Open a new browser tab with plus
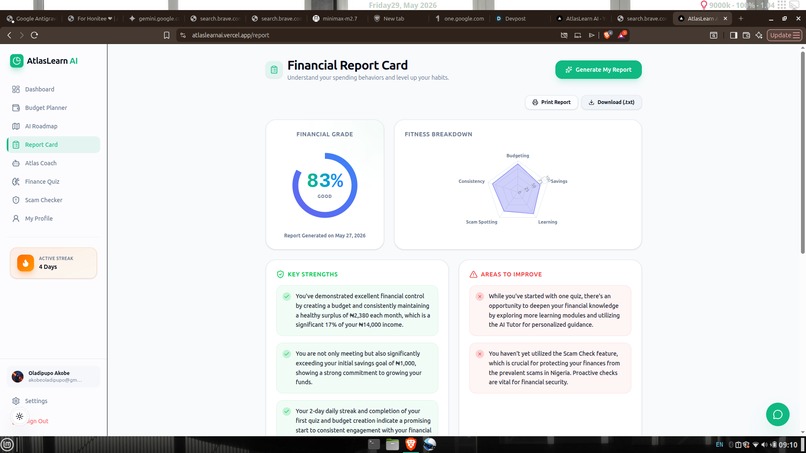 click(741, 19)
